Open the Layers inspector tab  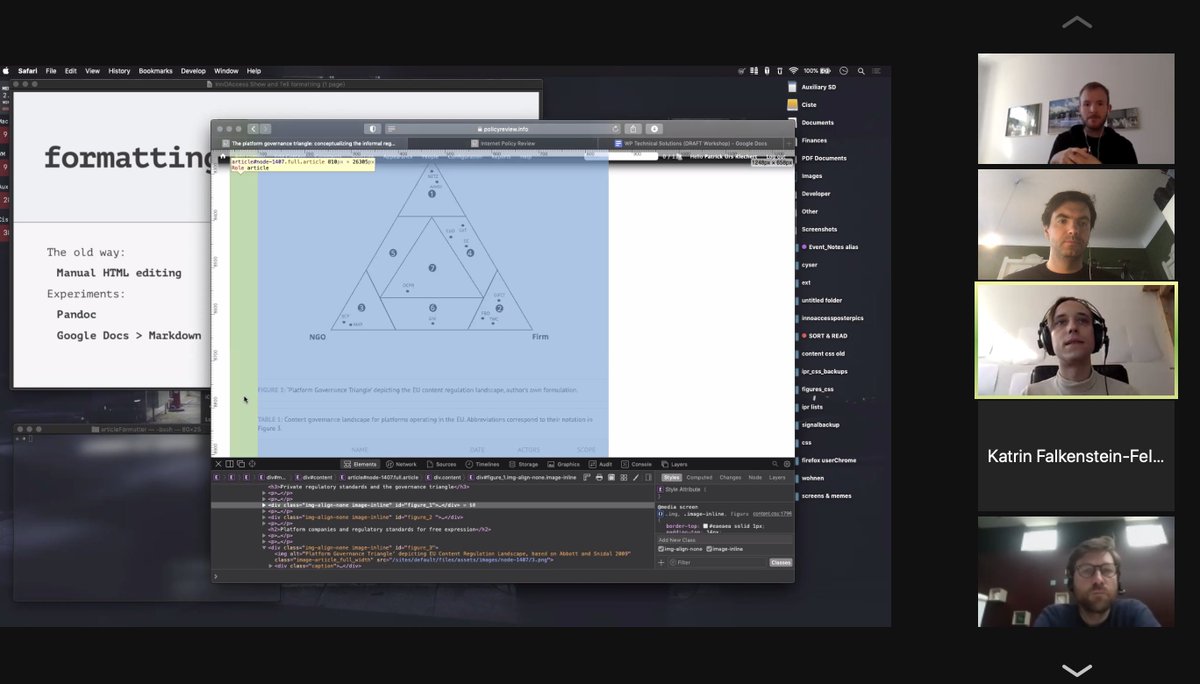[674, 464]
